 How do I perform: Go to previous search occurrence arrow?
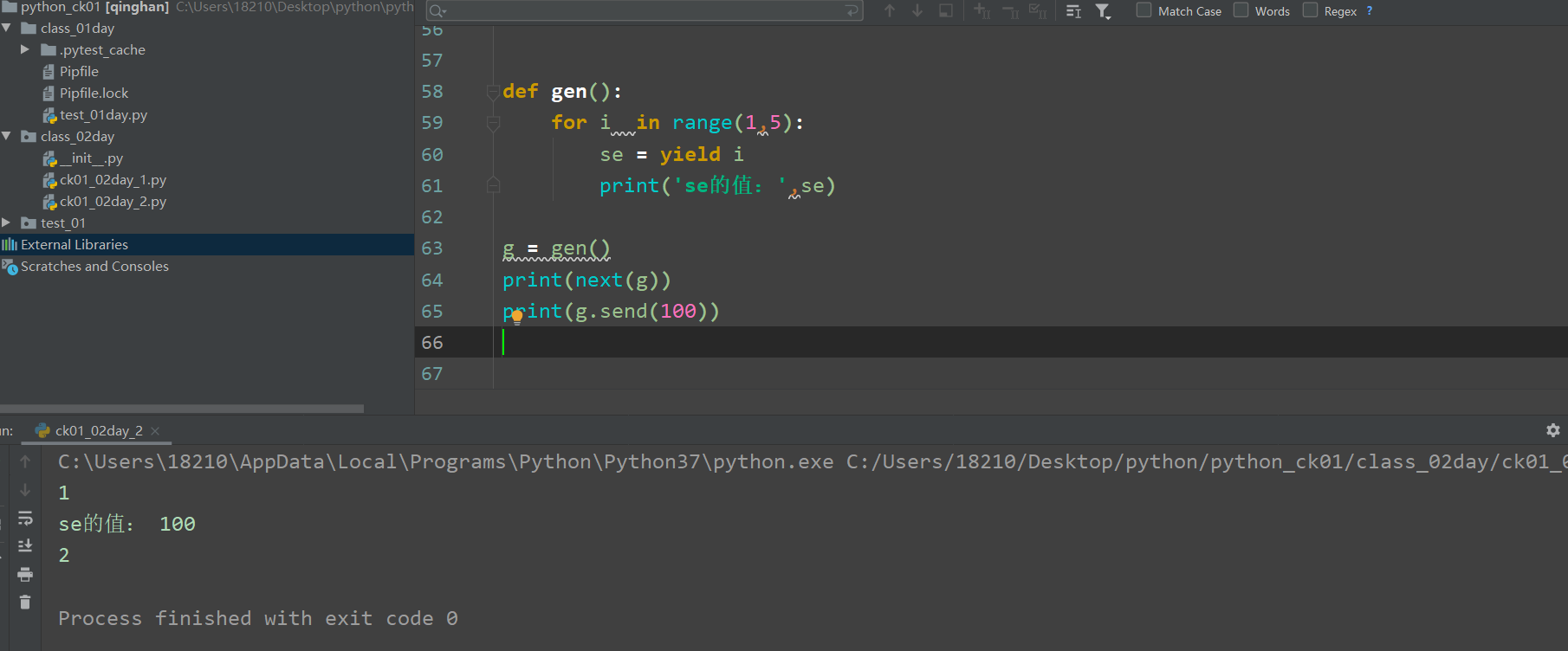[x=890, y=10]
